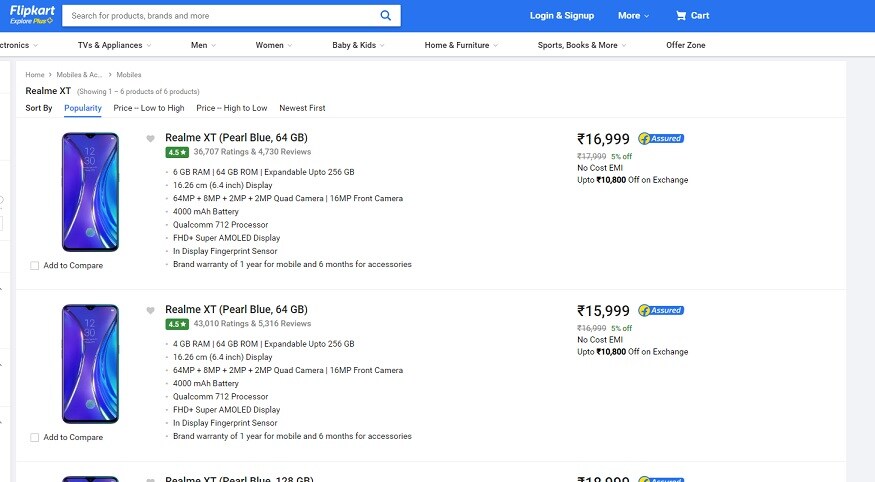Sort by Price -- Low to High

(148, 108)
